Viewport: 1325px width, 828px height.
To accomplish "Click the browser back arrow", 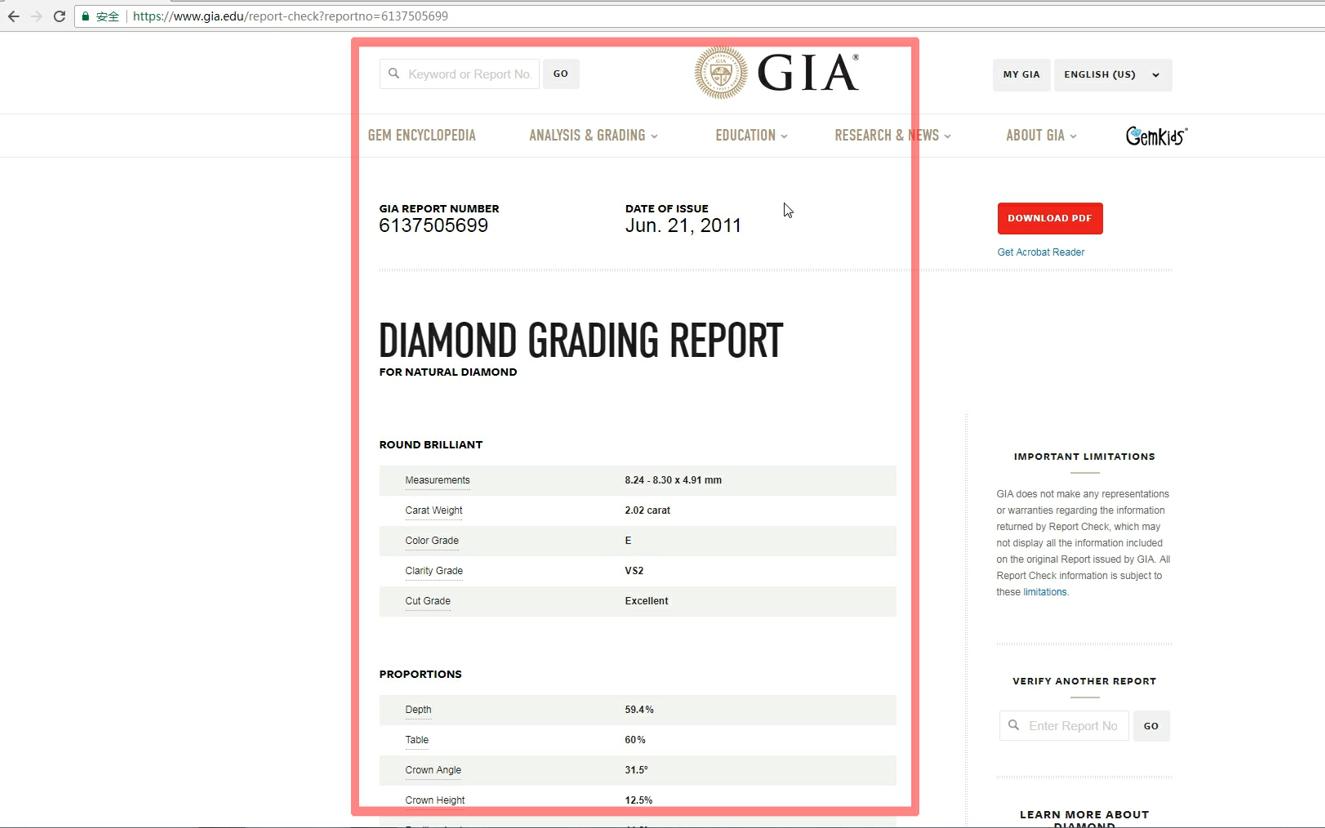I will (x=14, y=16).
